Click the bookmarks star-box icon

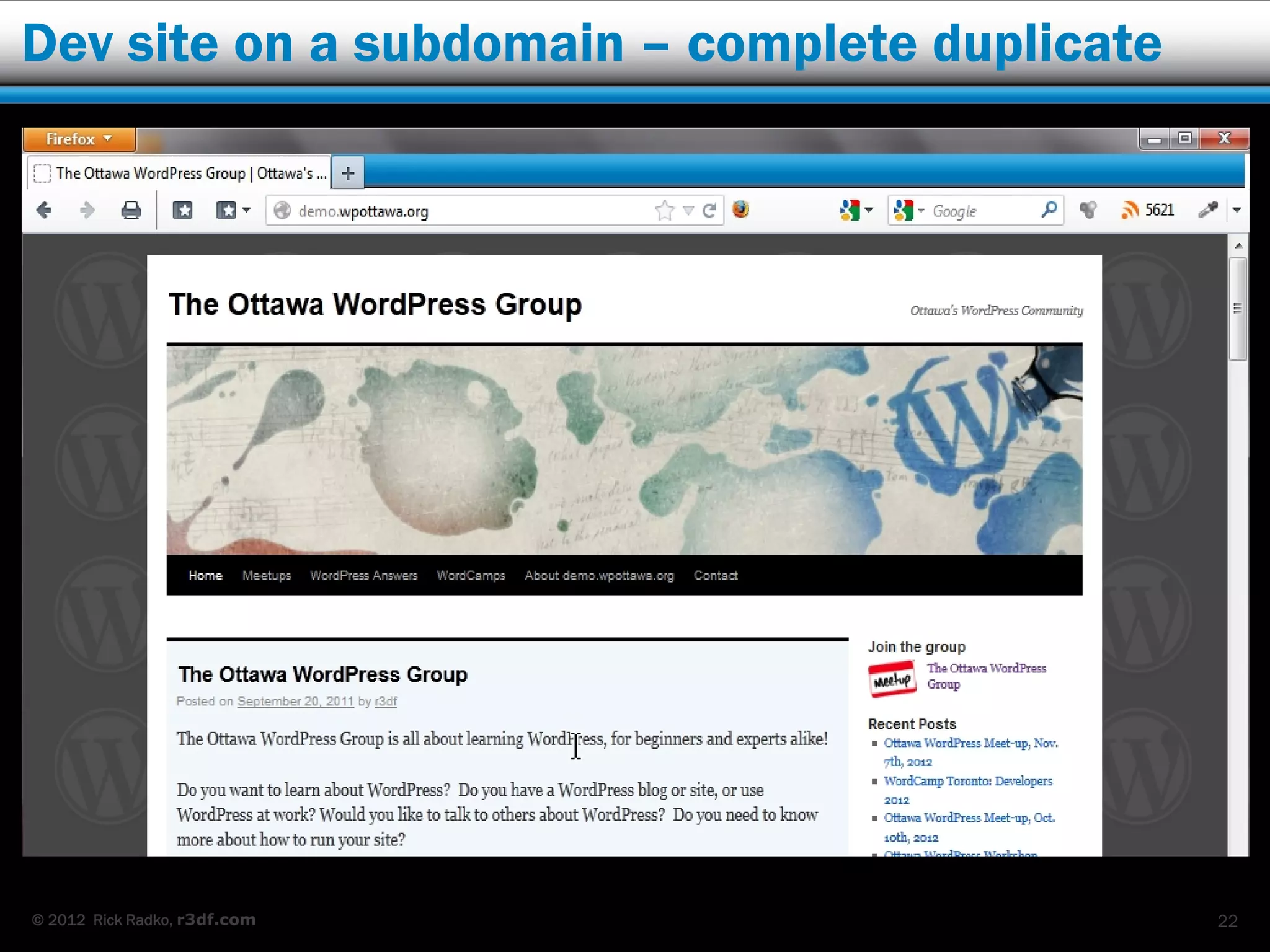[182, 211]
